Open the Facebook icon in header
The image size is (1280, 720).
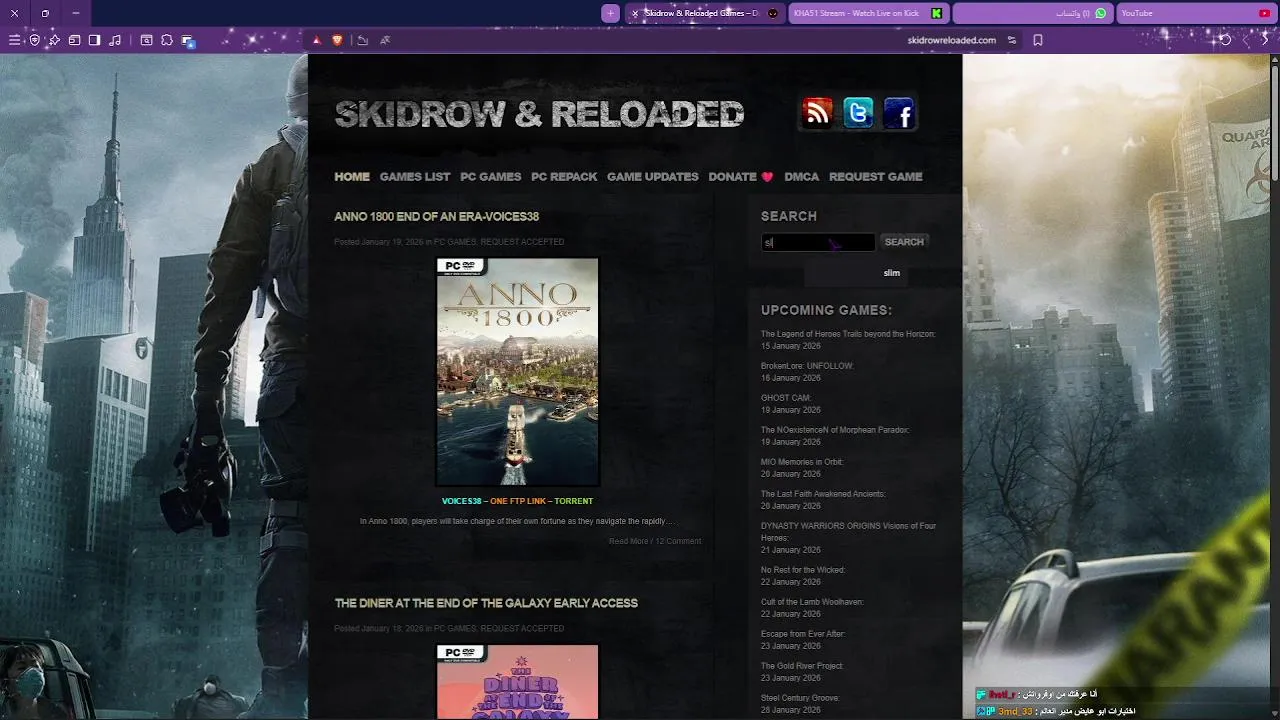click(x=899, y=113)
